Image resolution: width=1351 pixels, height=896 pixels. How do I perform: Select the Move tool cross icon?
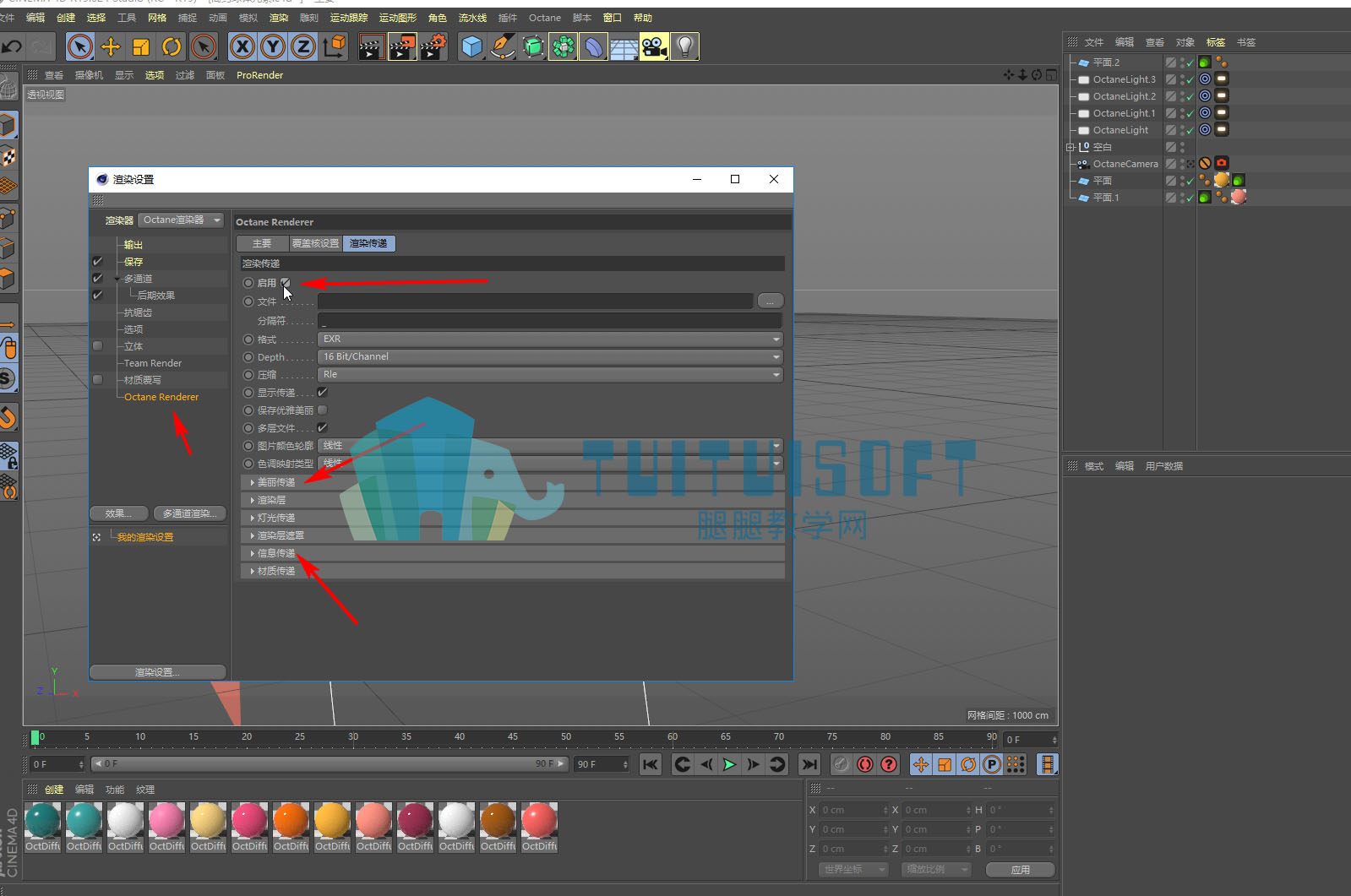[111, 46]
